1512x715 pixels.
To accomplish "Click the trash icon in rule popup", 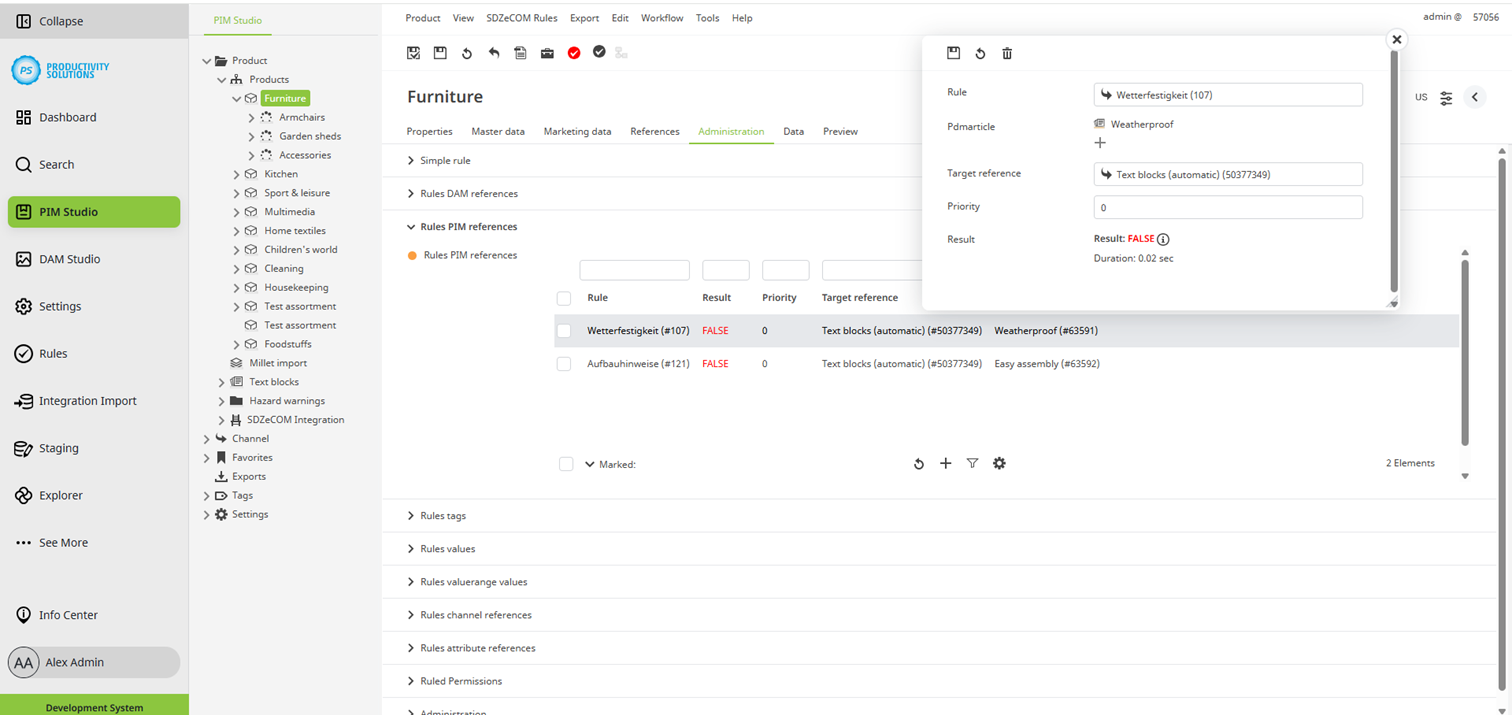I will point(1007,54).
